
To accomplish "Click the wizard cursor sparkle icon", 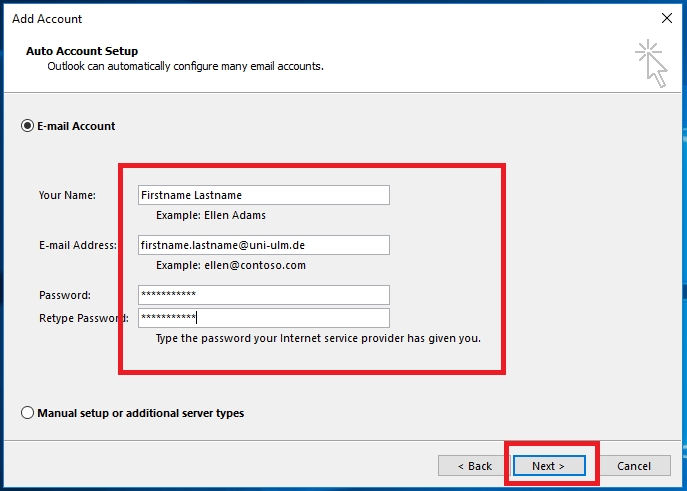I will 652,64.
